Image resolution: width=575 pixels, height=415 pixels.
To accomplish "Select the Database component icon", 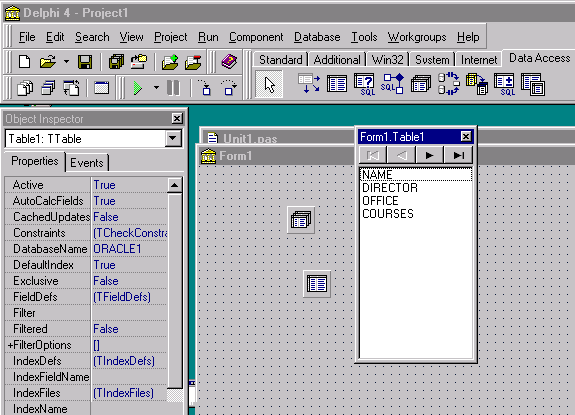I will click(x=421, y=84).
